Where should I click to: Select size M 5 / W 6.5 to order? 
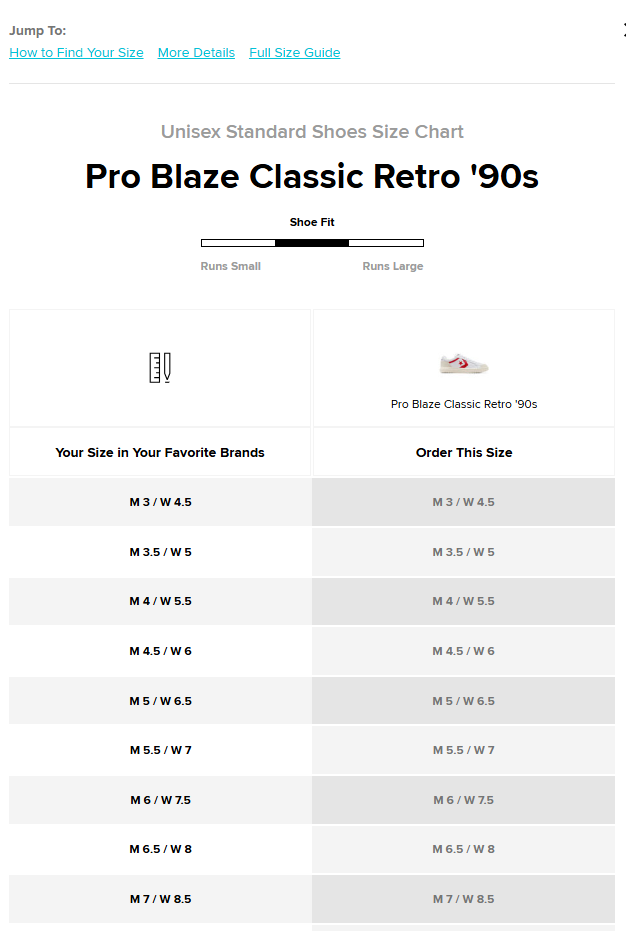point(463,700)
